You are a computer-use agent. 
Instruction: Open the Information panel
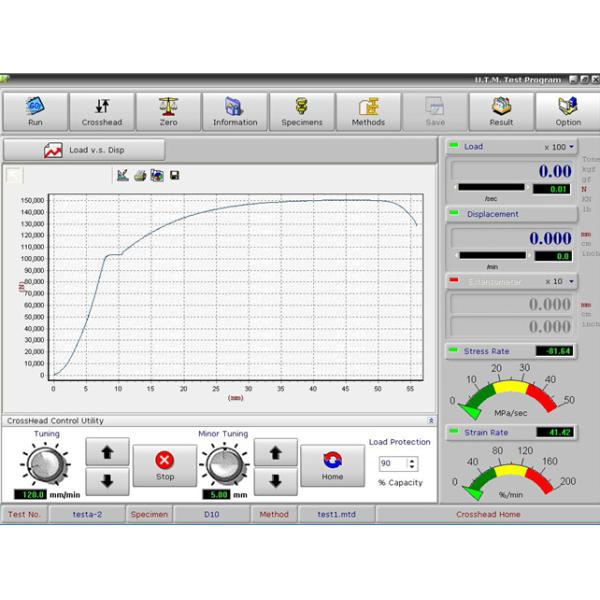(x=235, y=111)
